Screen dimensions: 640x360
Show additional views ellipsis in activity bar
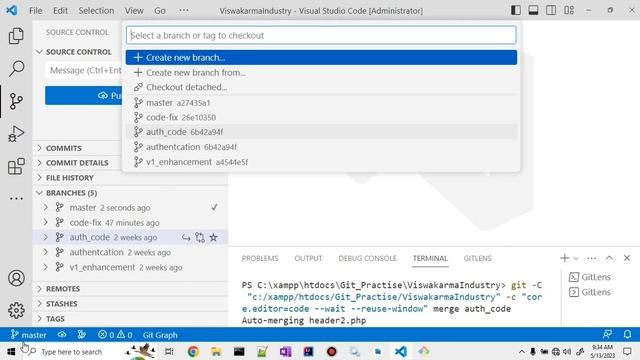coord(16,199)
